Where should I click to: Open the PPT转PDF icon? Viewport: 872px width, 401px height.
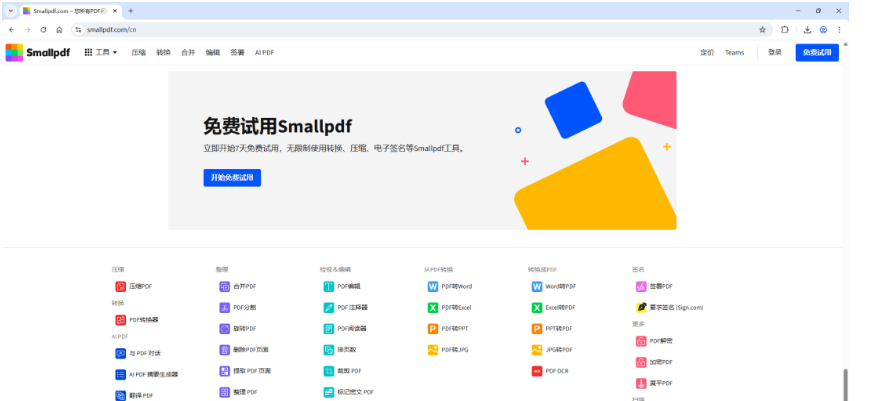pos(537,329)
